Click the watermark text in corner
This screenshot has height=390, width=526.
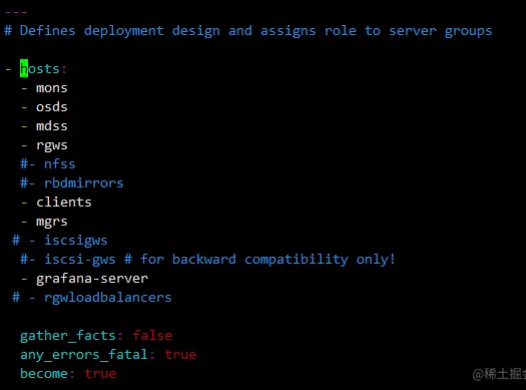[x=499, y=374]
